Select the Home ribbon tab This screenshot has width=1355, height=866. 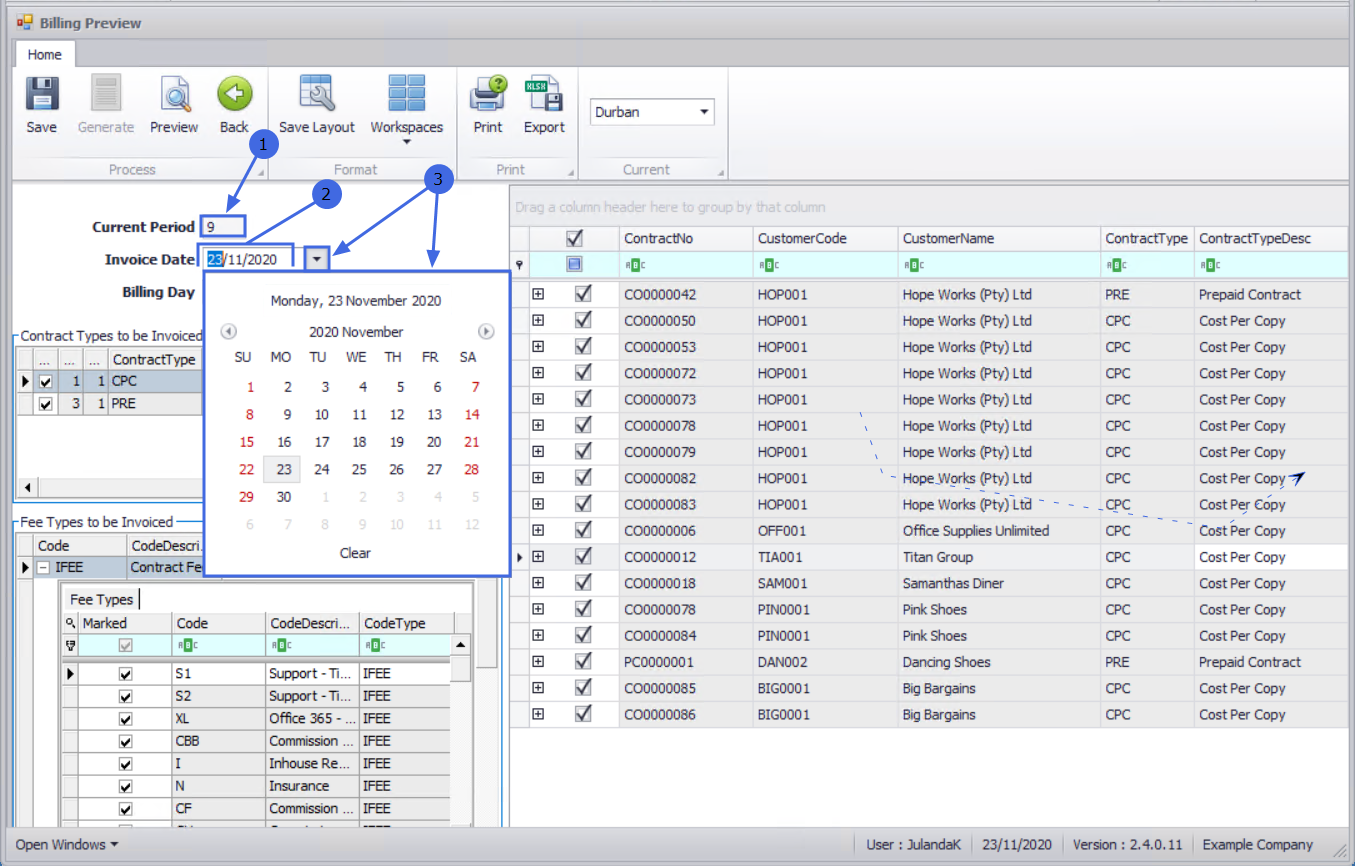point(44,55)
